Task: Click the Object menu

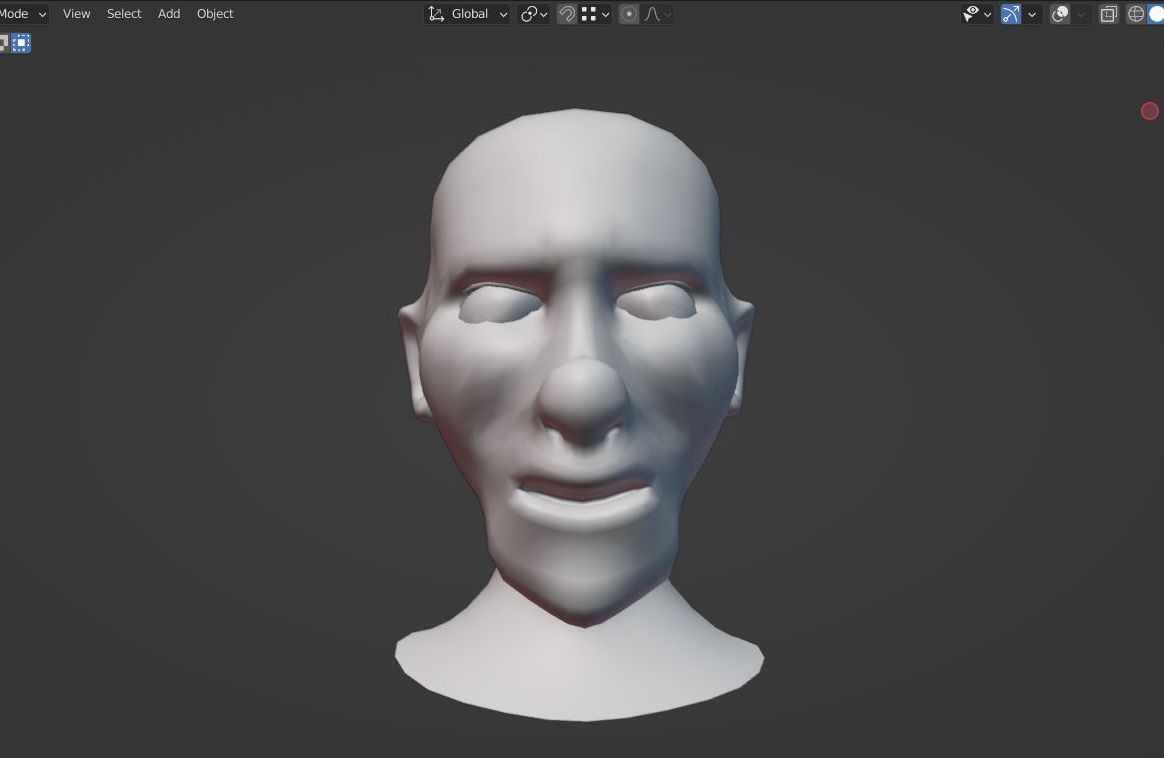Action: coord(215,14)
